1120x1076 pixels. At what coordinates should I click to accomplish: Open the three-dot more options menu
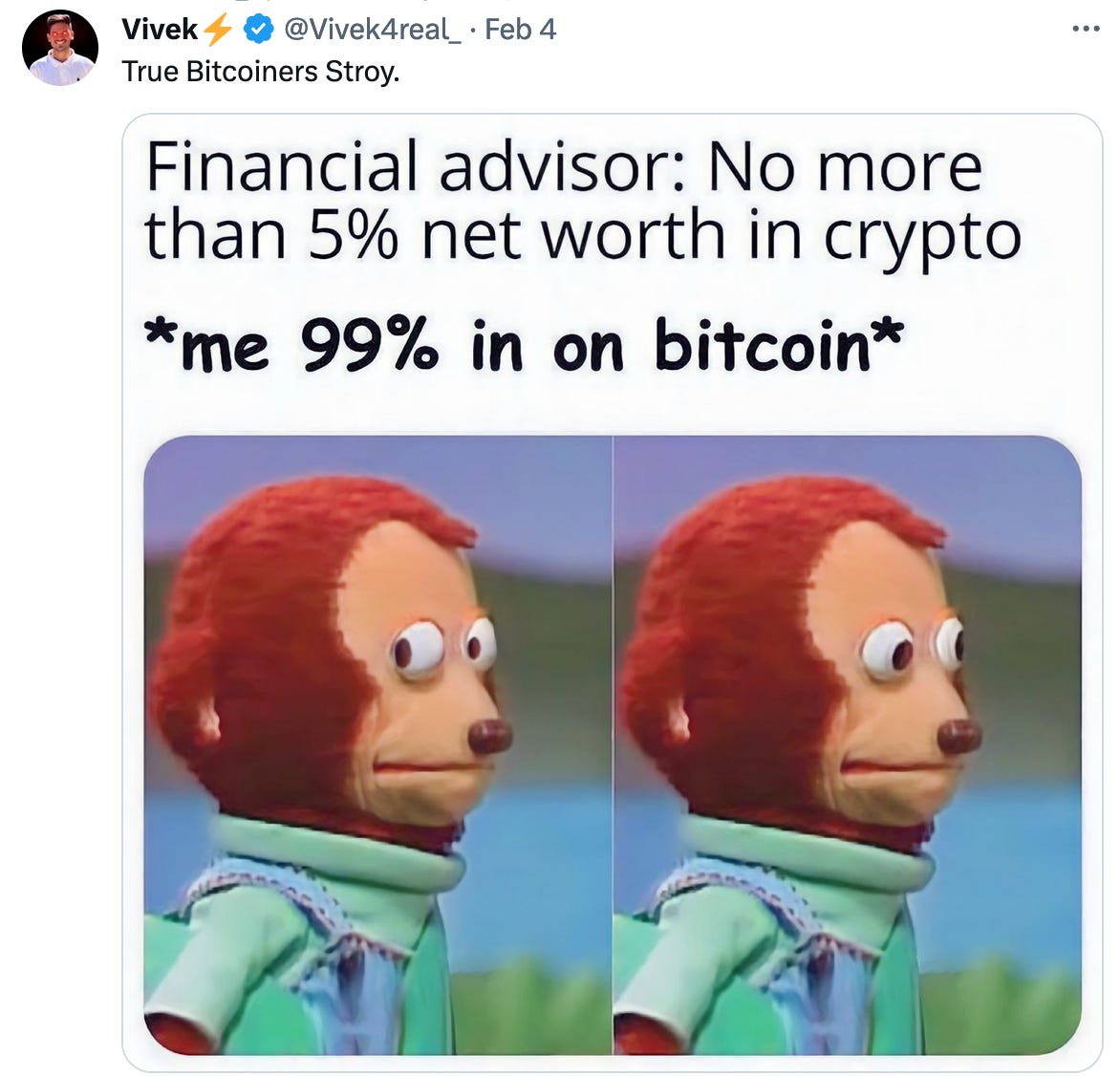click(1087, 30)
